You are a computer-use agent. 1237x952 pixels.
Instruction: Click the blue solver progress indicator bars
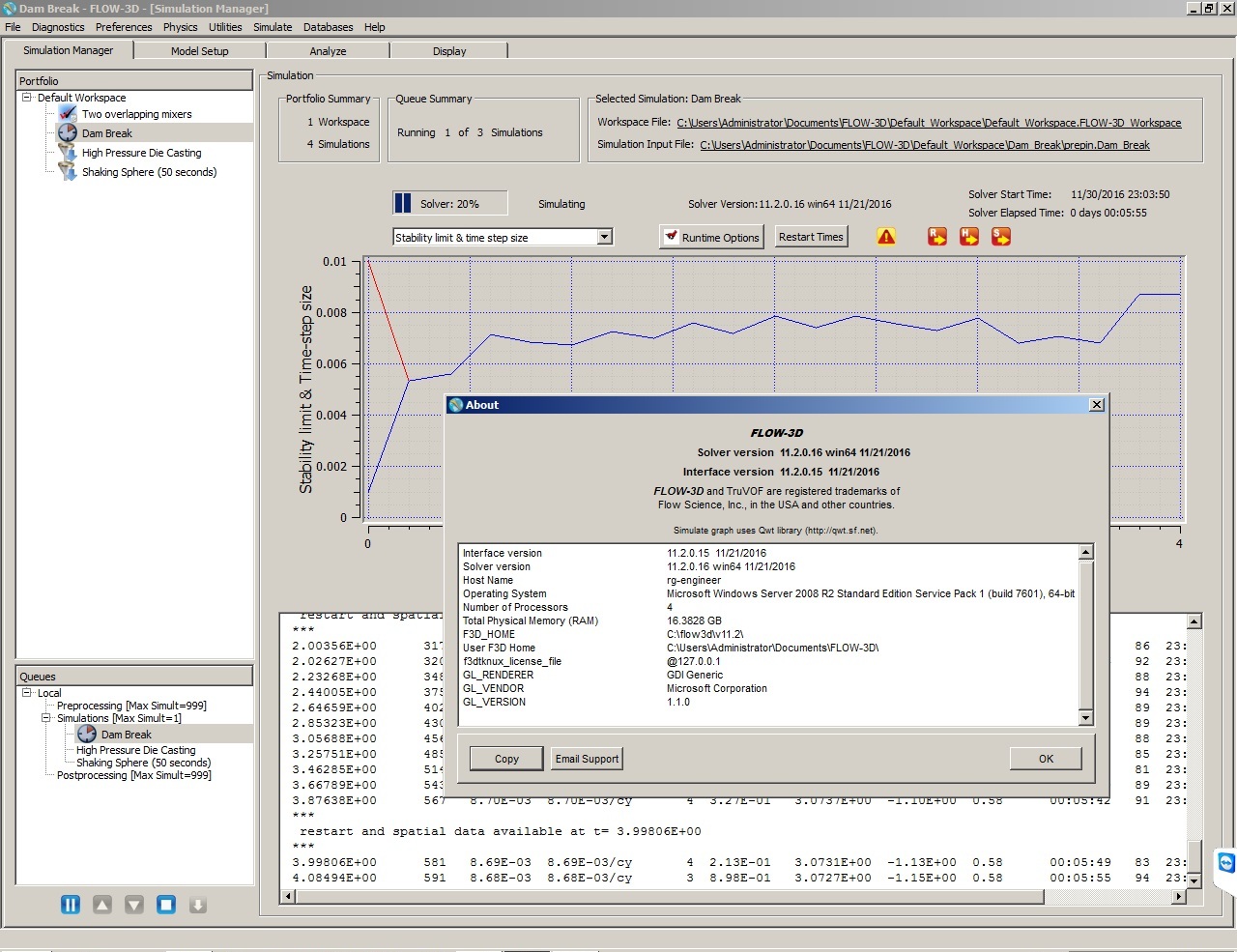pos(402,203)
